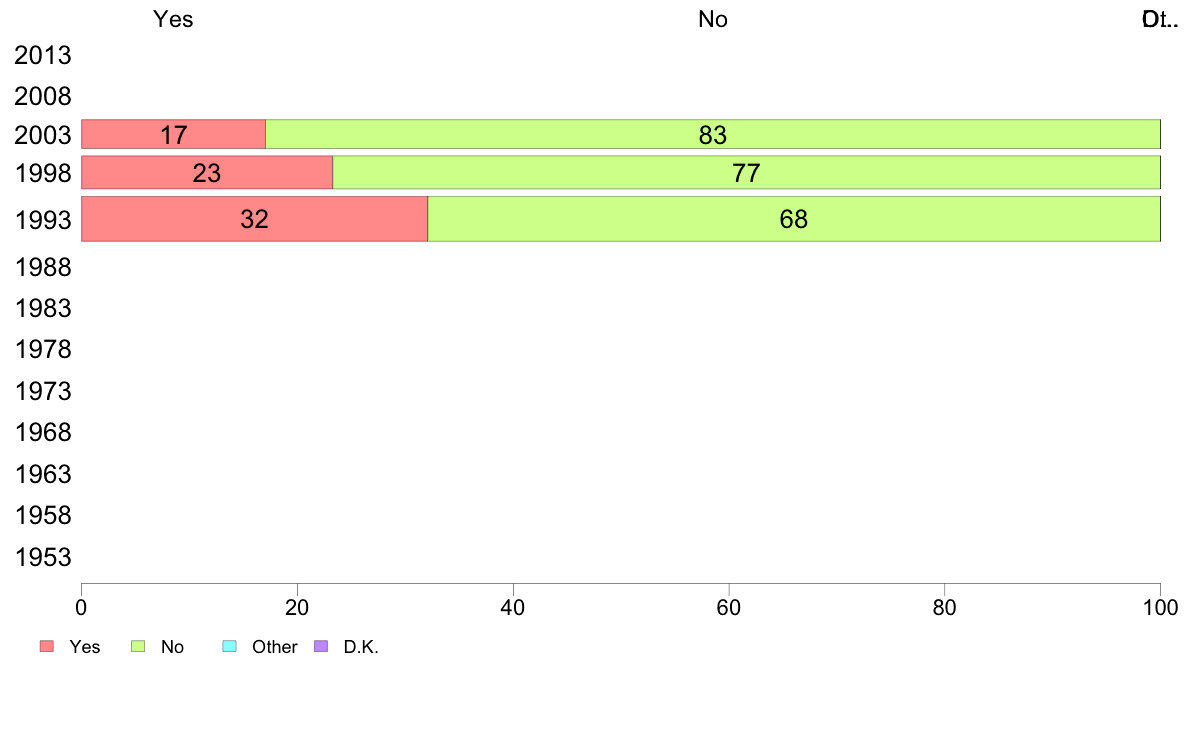Click the No column header at top

coord(712,19)
